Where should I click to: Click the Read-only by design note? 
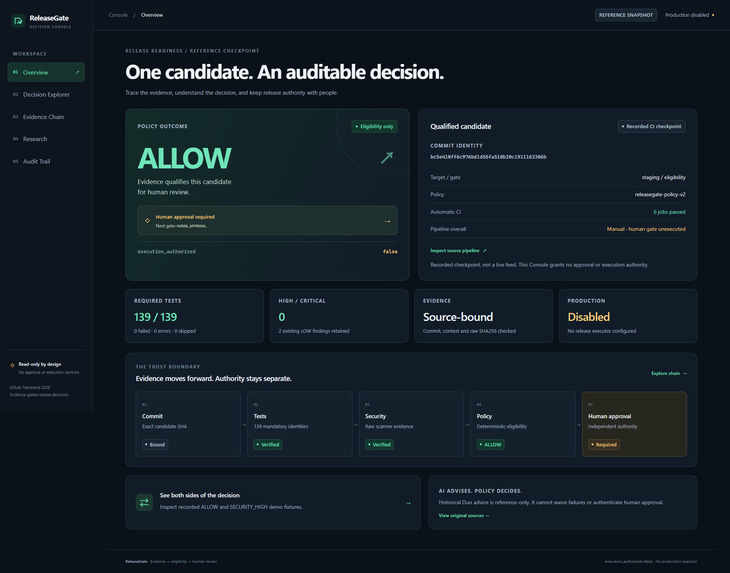click(x=45, y=368)
